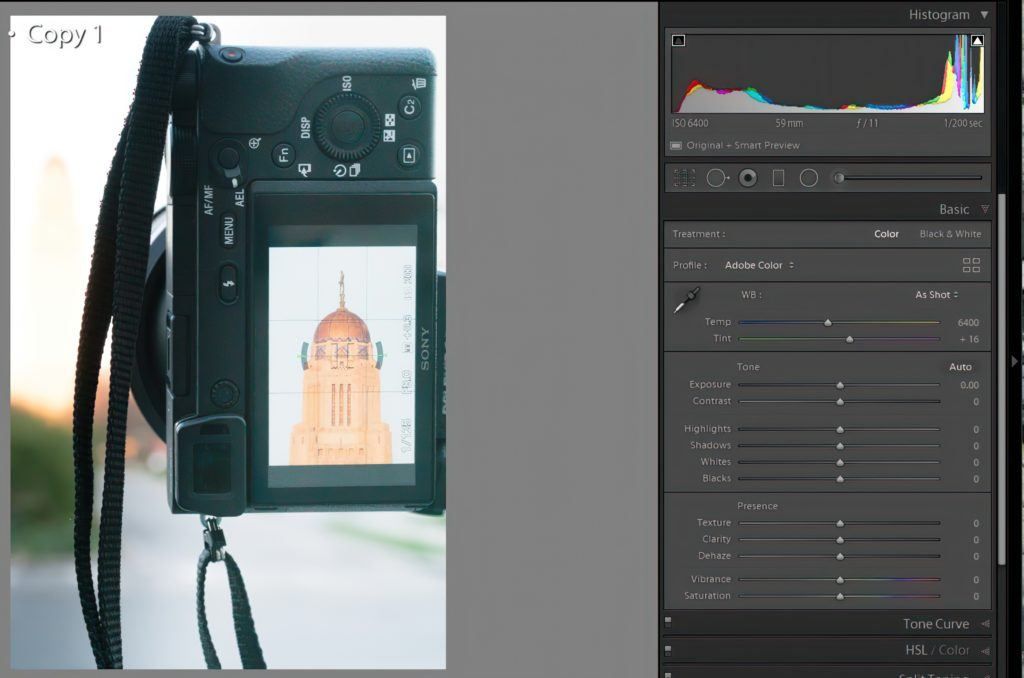Click the HSL label in panel header
The image size is (1024, 678).
tap(916, 650)
